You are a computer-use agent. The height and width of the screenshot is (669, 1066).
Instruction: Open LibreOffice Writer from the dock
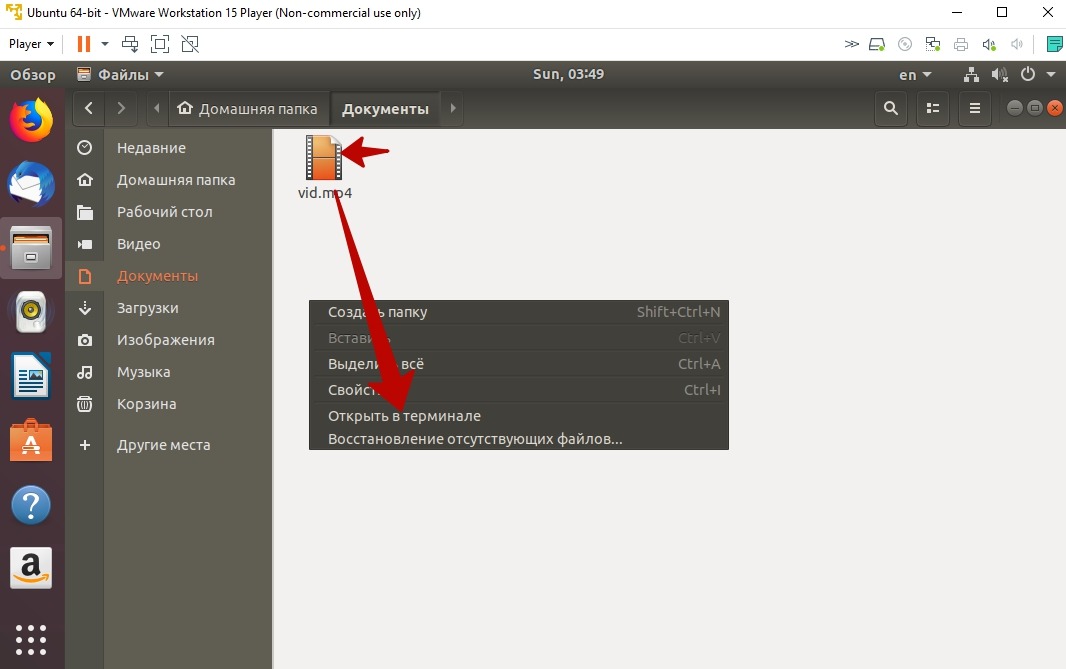click(x=32, y=377)
